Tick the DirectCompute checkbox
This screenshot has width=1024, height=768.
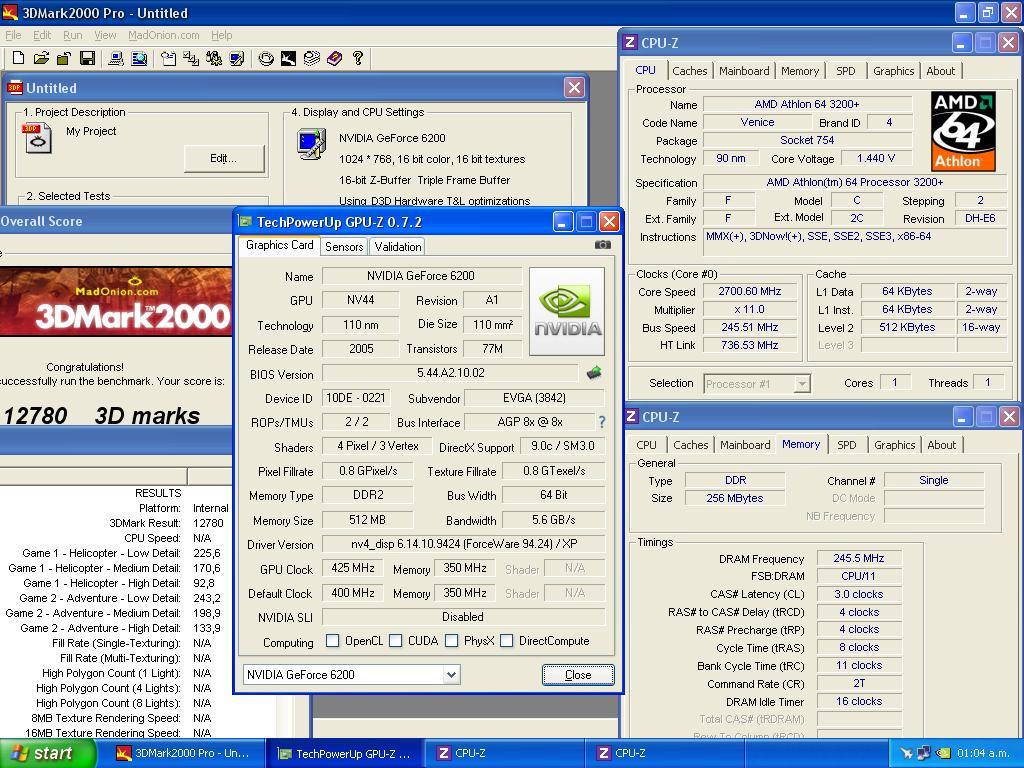[506, 641]
